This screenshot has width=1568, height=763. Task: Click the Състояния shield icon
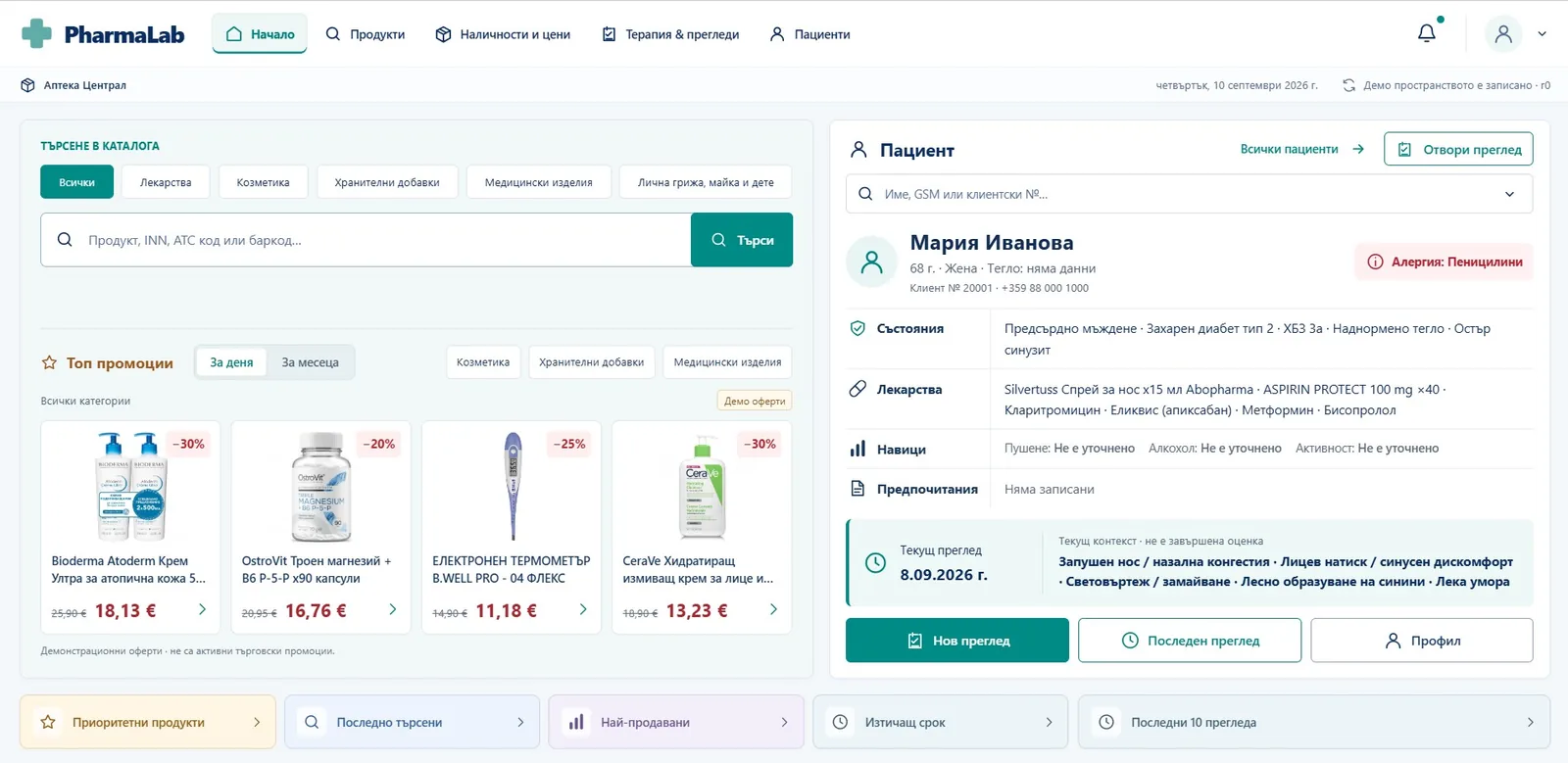(x=857, y=328)
